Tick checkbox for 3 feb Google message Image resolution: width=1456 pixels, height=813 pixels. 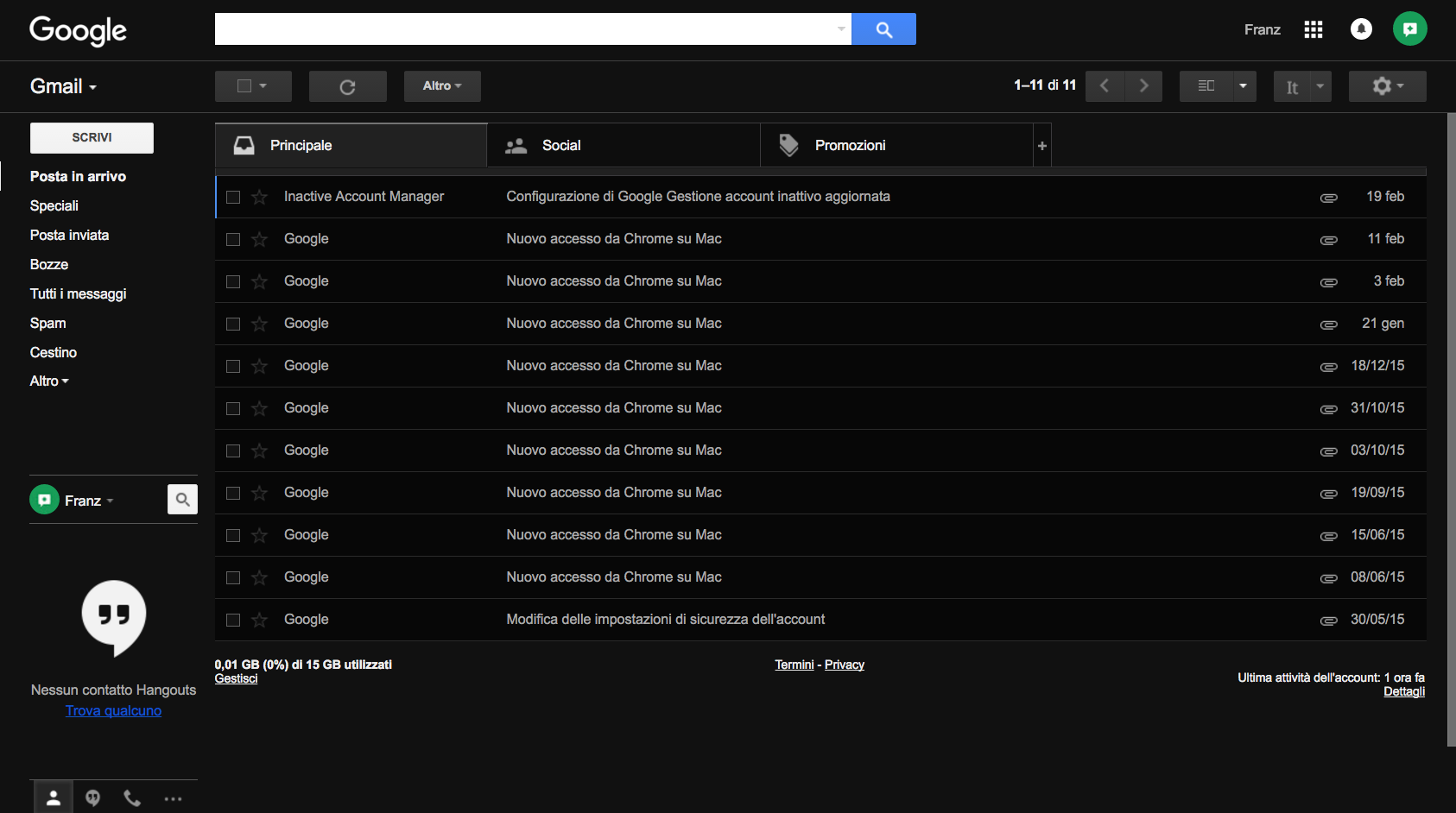click(233, 281)
